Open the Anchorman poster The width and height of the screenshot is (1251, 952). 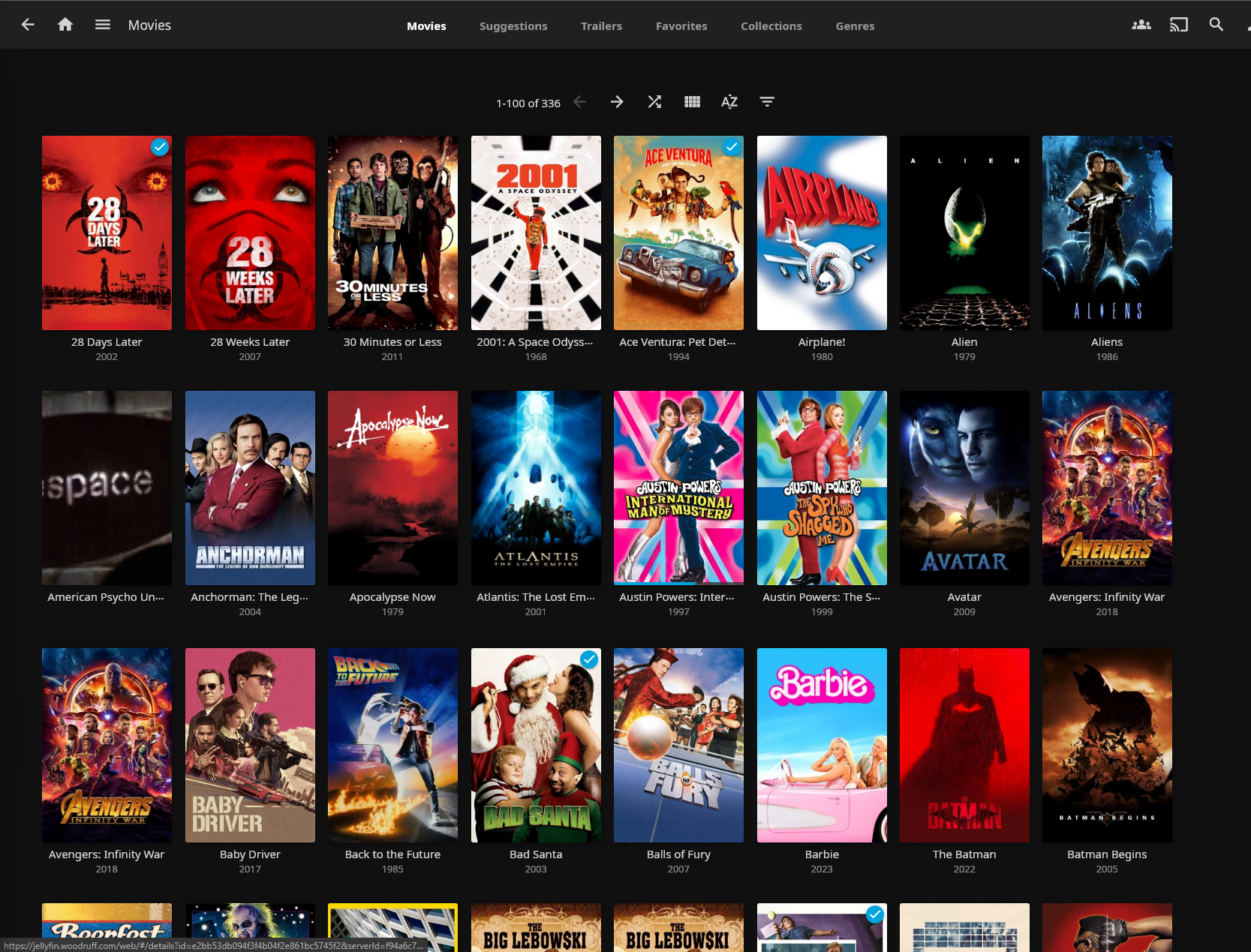250,488
